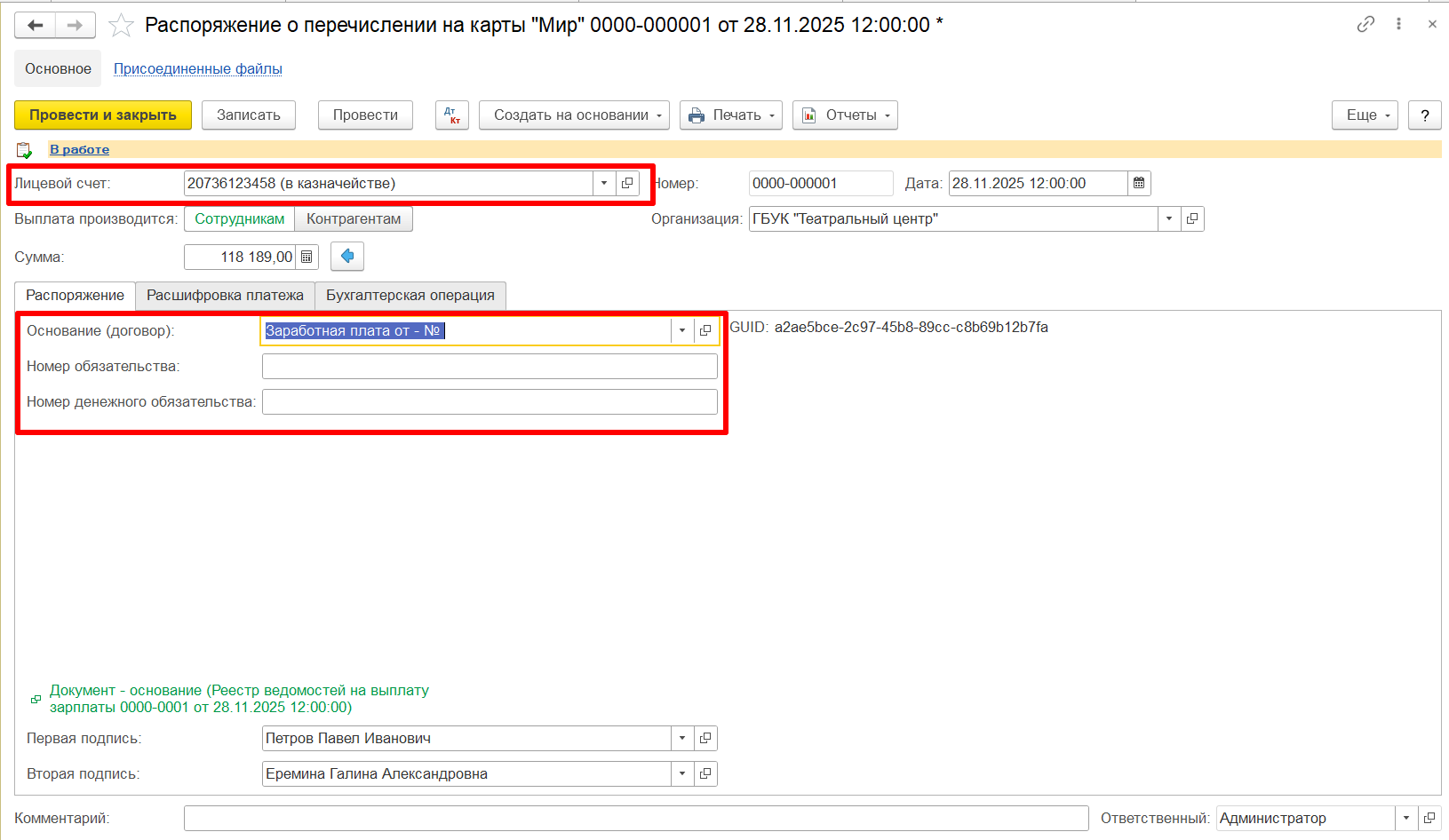Screen dimensions: 1449x840
Task: Click the В работе status link
Action: pos(79,150)
